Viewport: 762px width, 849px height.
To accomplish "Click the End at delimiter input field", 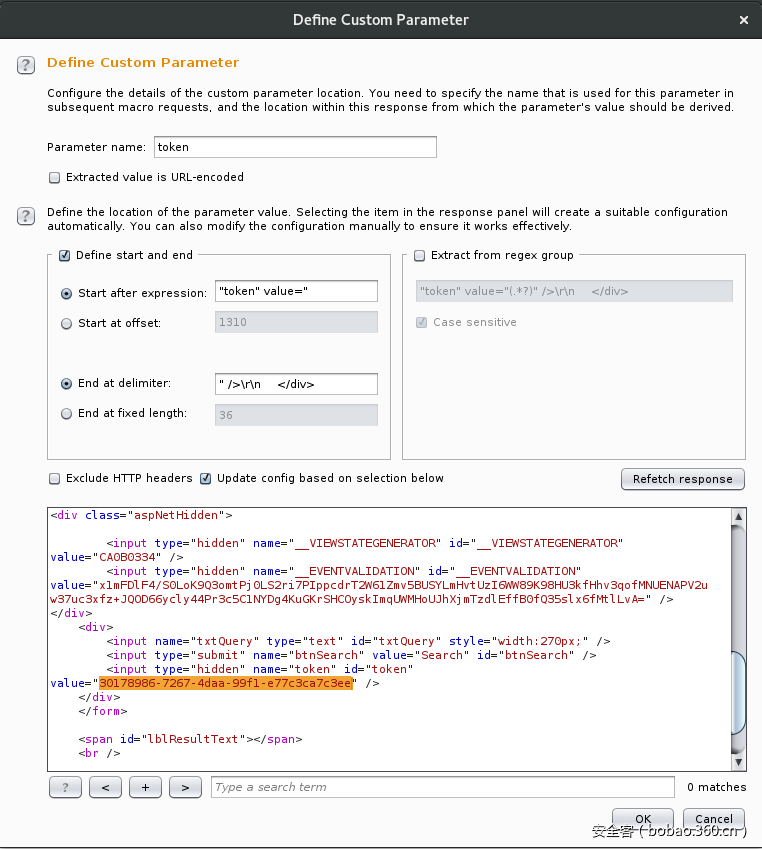I will point(296,384).
